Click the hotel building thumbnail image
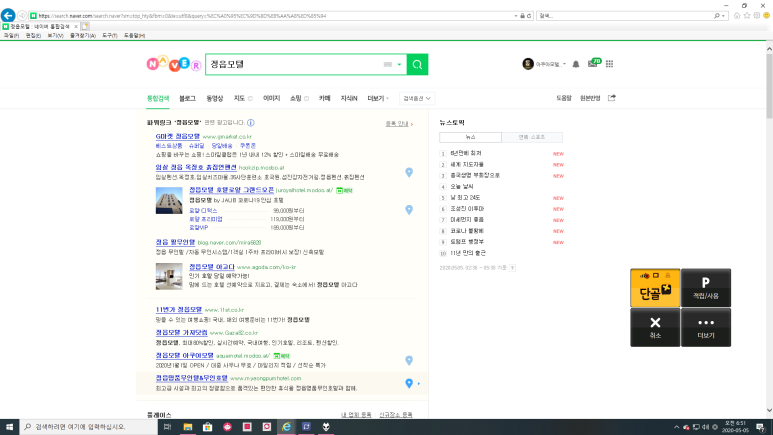773x435 pixels. pyautogui.click(x=169, y=201)
